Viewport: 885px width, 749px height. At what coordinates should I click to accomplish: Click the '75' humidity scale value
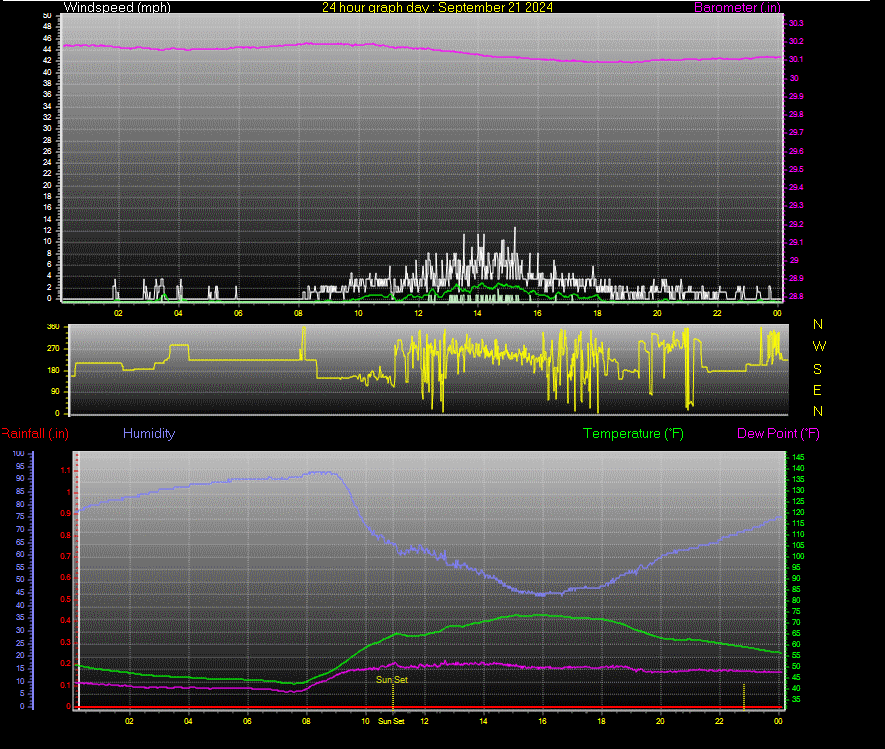20,516
